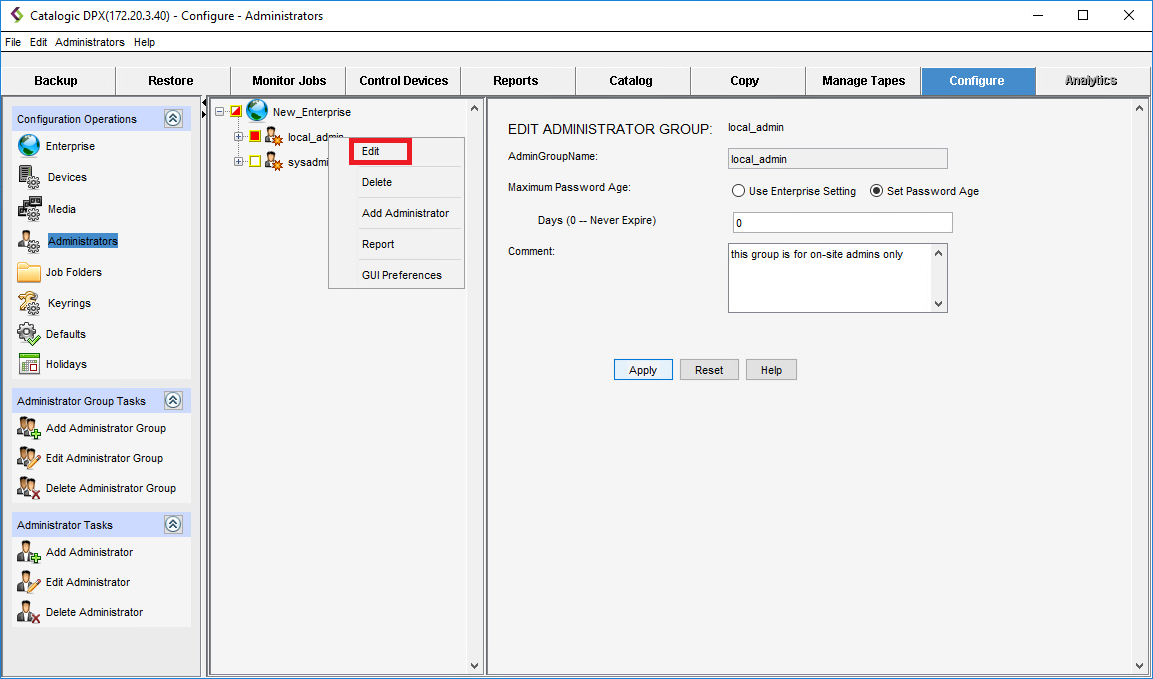The image size is (1153, 679).
Task: Click the comment box scrollbar down arrow
Action: 938,304
